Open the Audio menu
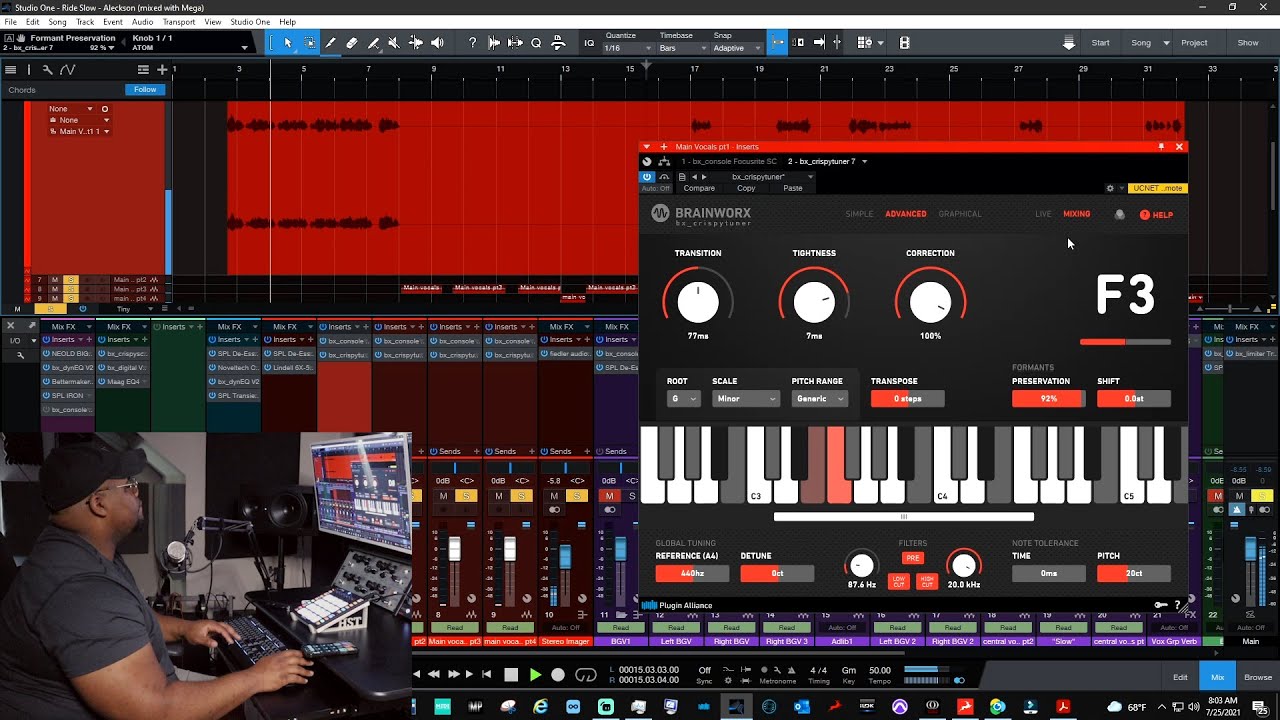 coord(142,22)
